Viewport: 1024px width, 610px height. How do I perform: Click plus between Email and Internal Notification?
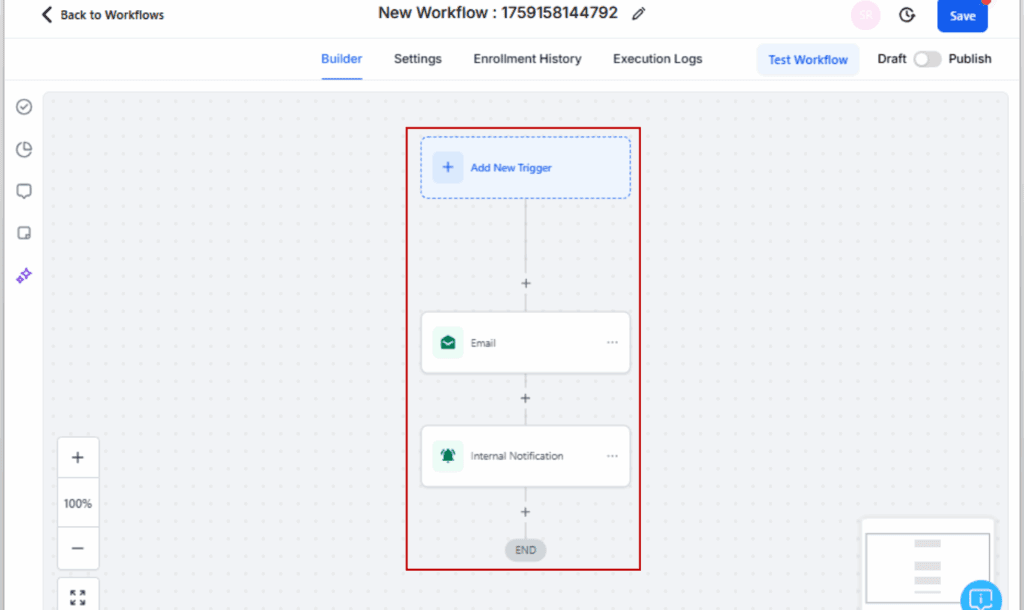pyautogui.click(x=526, y=398)
